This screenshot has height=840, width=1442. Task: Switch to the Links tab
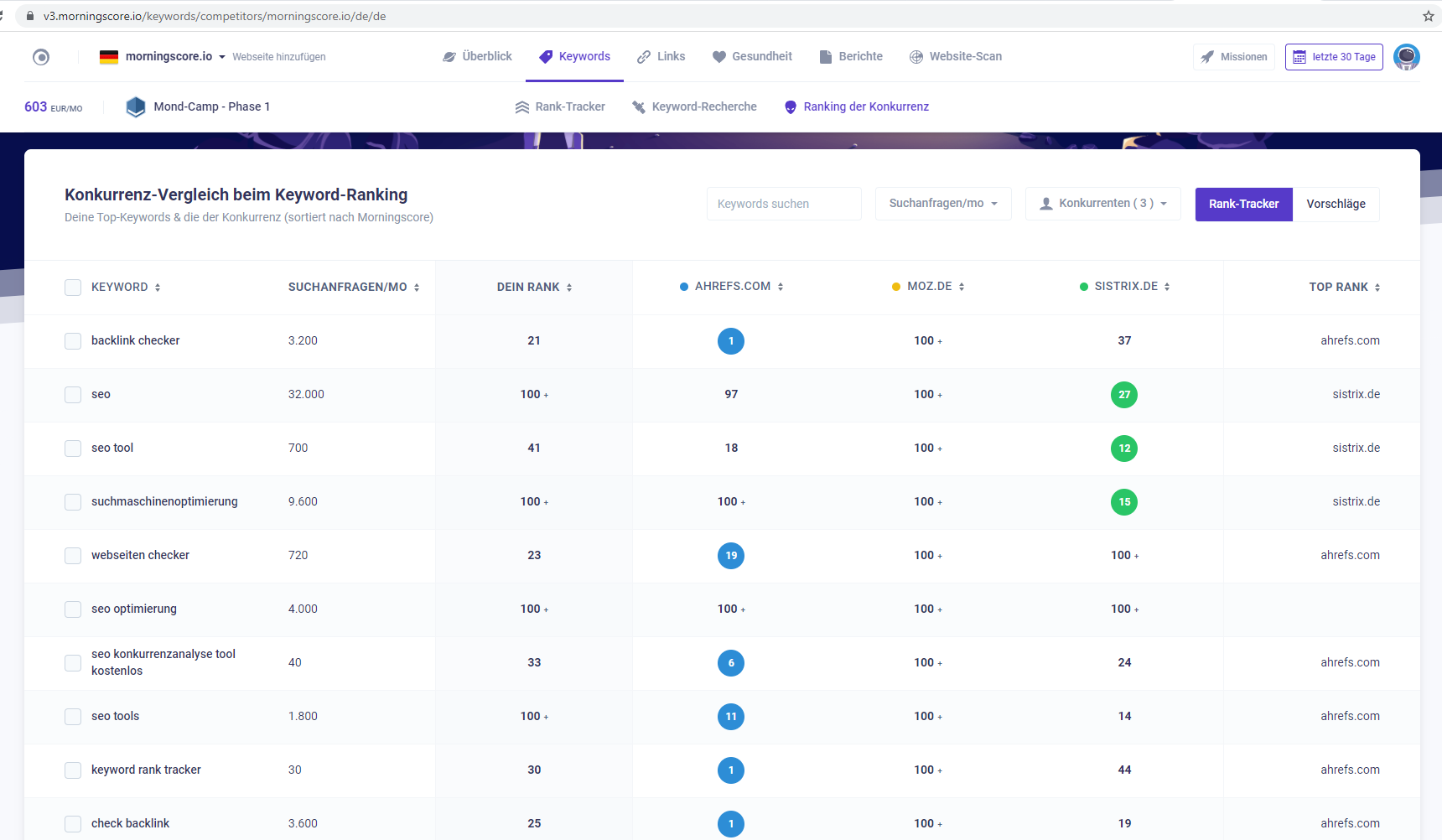[x=661, y=56]
